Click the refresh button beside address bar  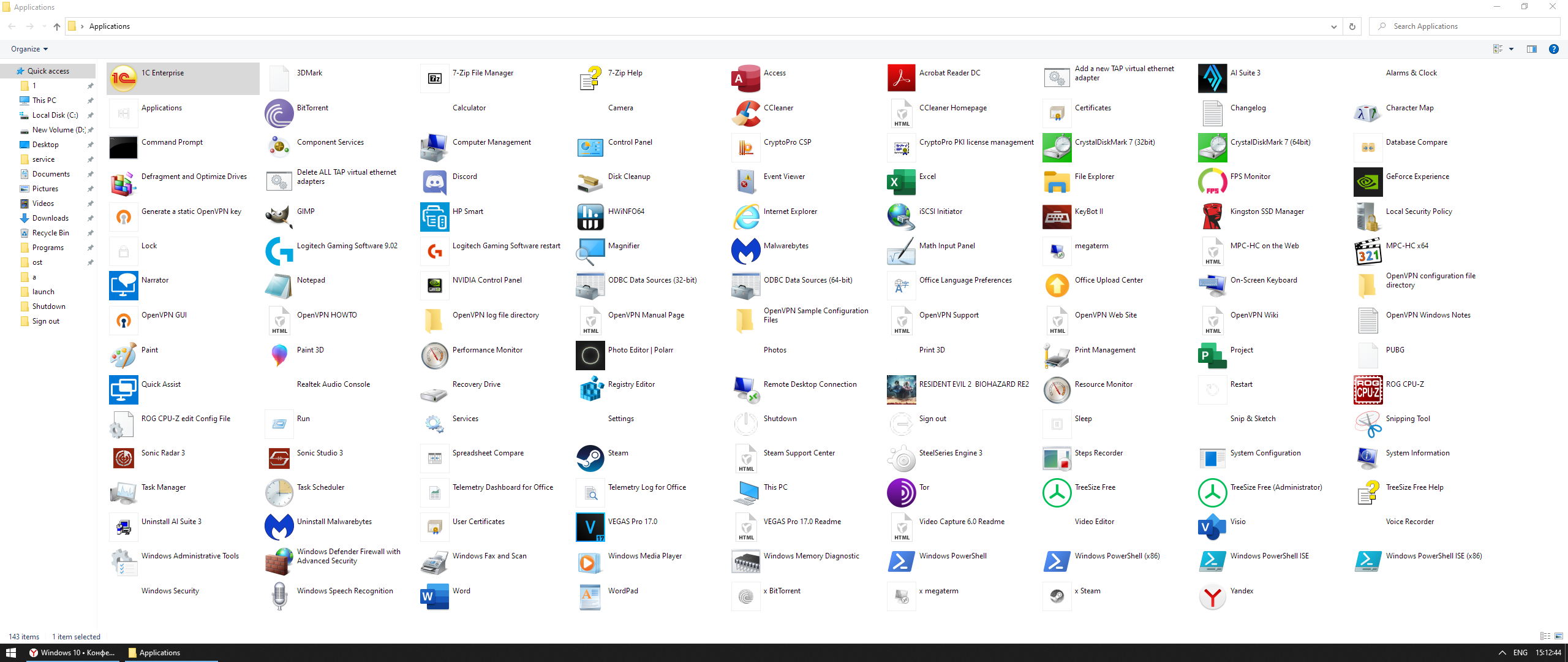point(1352,26)
